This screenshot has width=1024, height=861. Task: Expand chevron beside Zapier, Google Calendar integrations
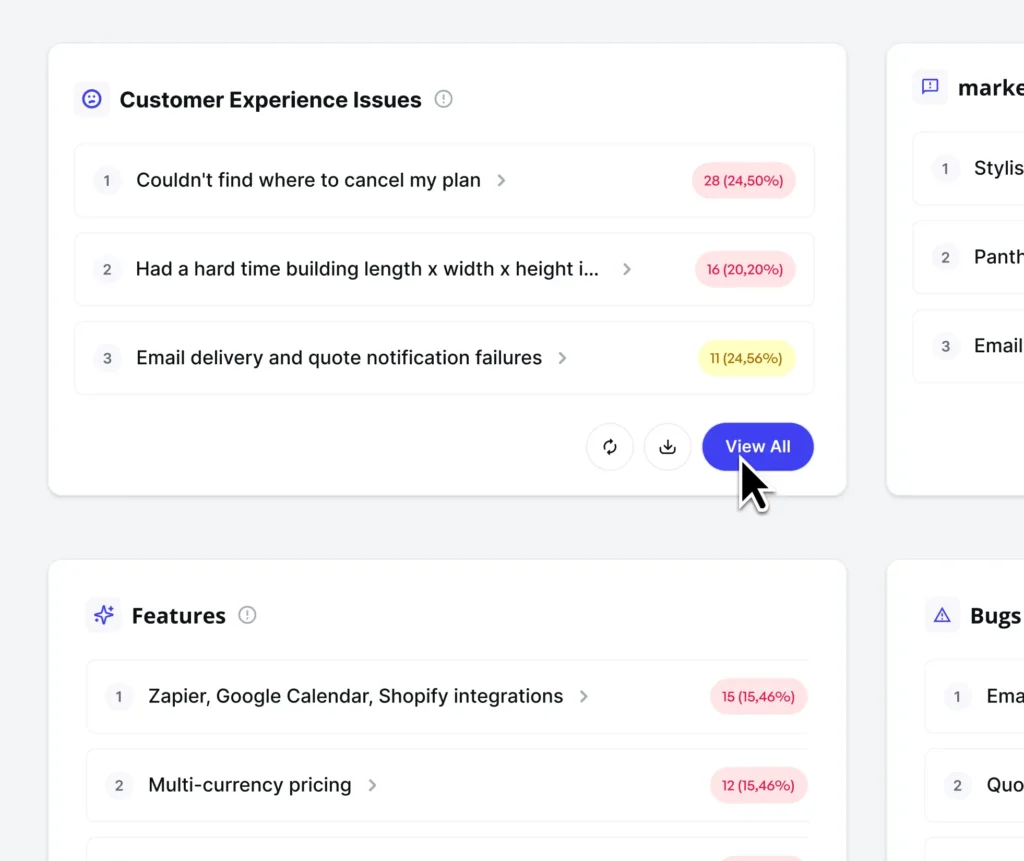click(x=583, y=696)
